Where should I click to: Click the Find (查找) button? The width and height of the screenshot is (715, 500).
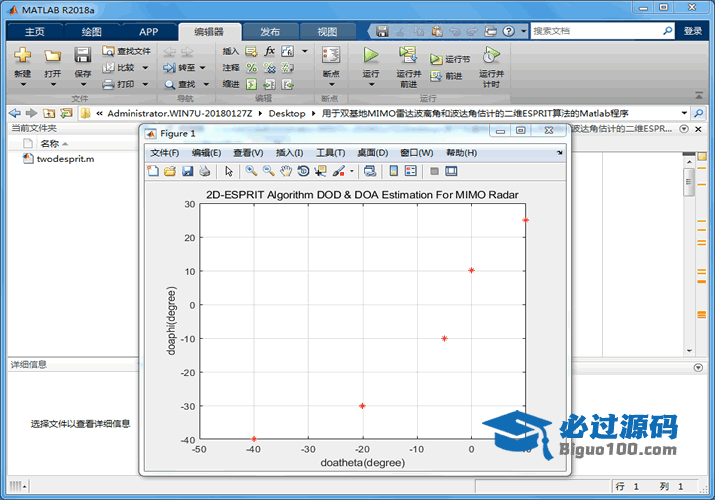180,84
